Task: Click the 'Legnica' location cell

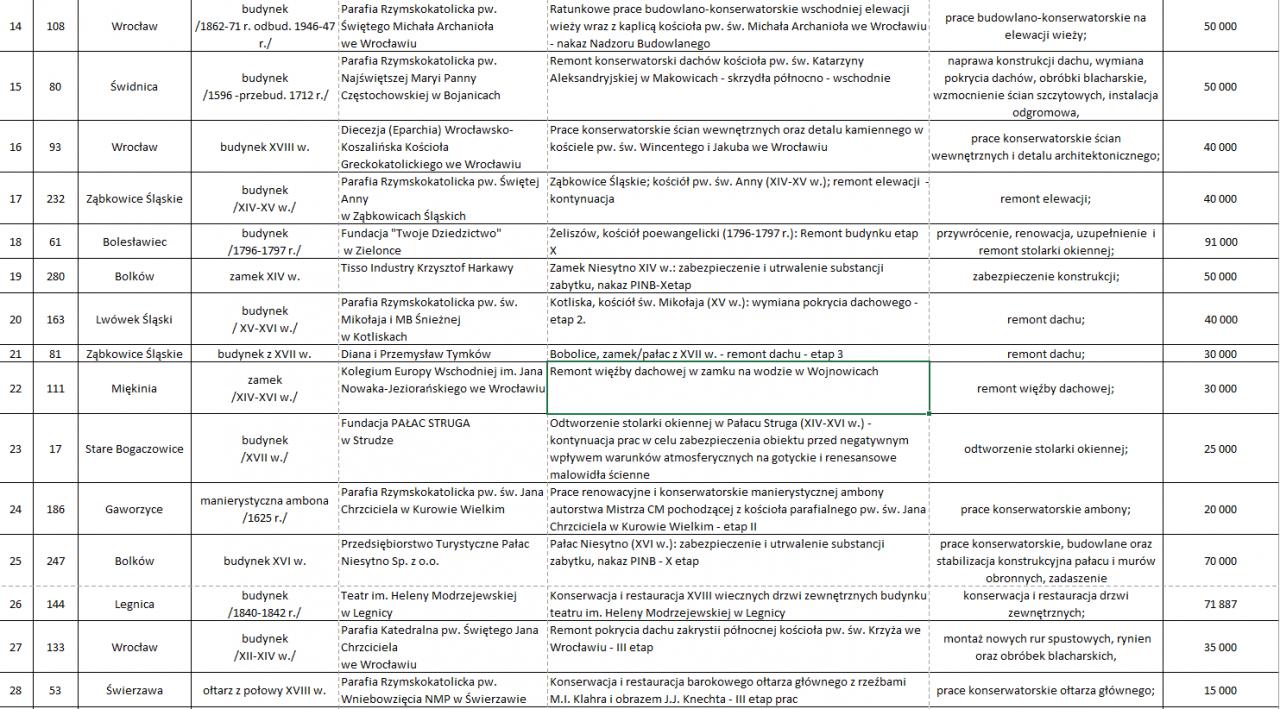Action: 134,604
